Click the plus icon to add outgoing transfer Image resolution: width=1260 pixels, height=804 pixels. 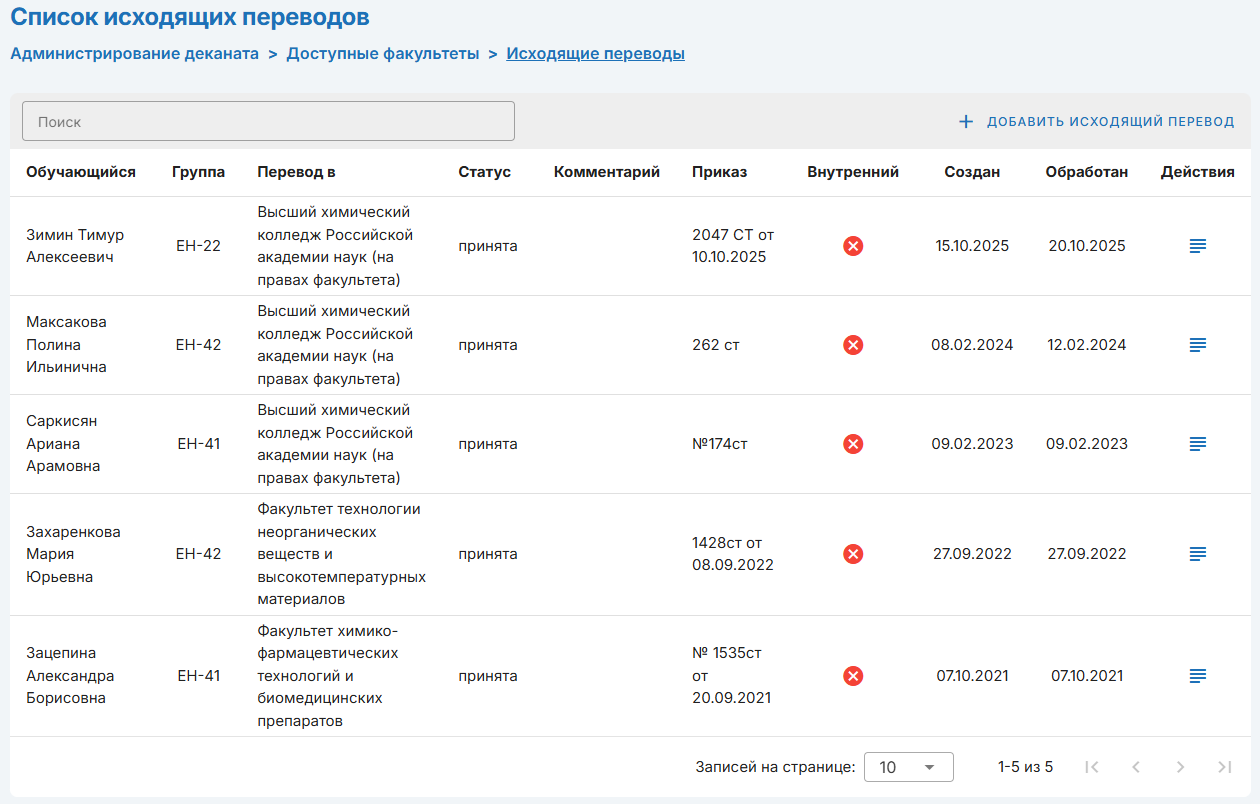tap(966, 122)
